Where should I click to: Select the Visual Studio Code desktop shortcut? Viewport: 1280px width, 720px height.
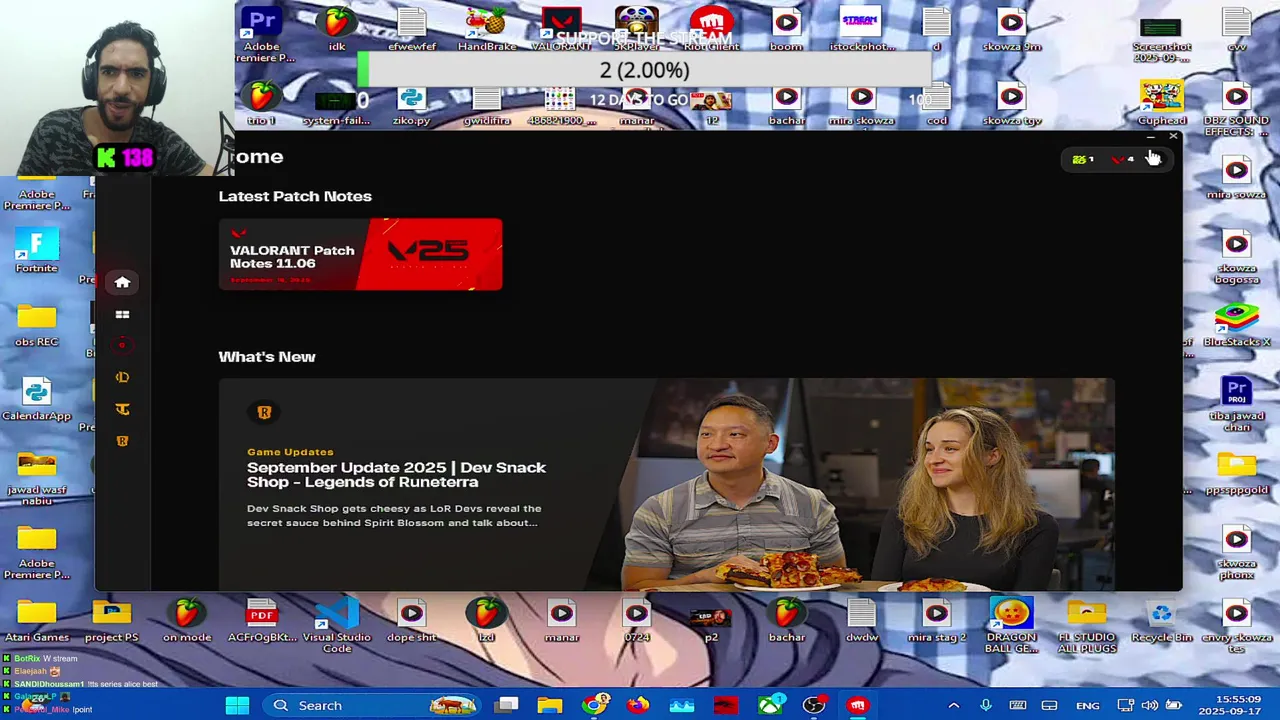pyautogui.click(x=337, y=625)
